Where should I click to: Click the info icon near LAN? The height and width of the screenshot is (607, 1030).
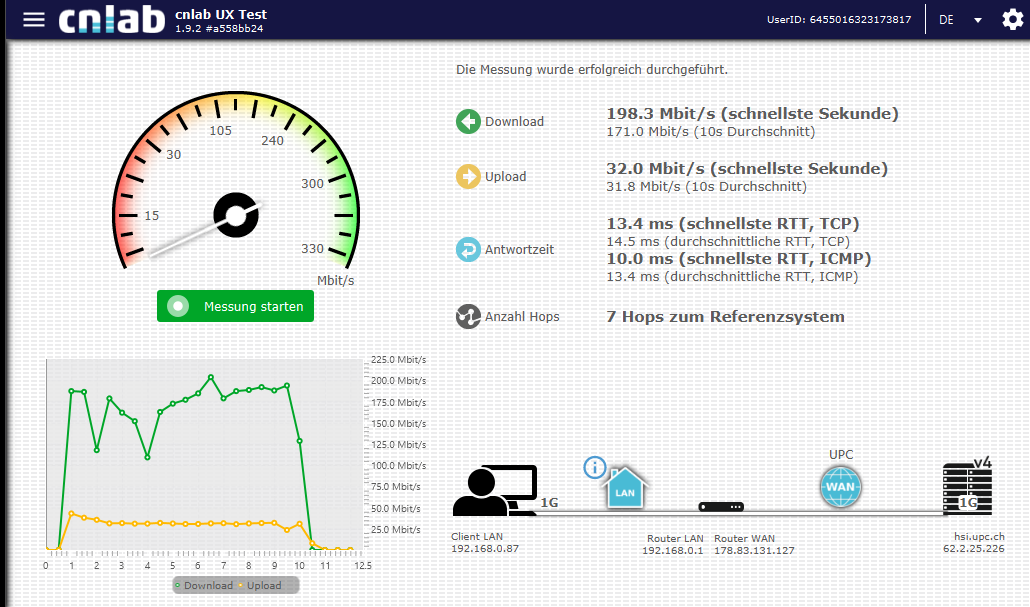tap(595, 467)
